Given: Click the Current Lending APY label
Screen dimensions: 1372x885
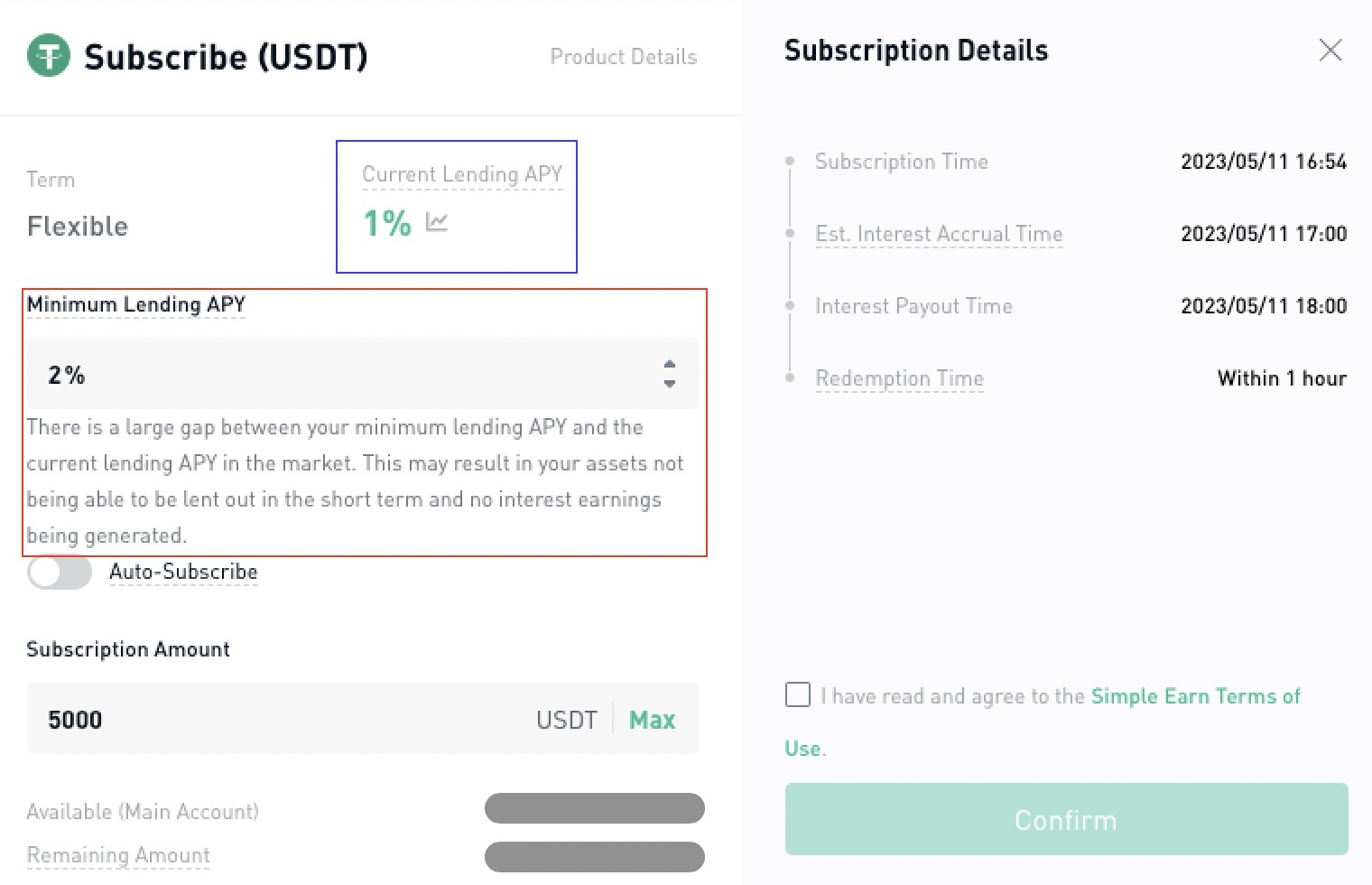Looking at the screenshot, I should click(462, 174).
